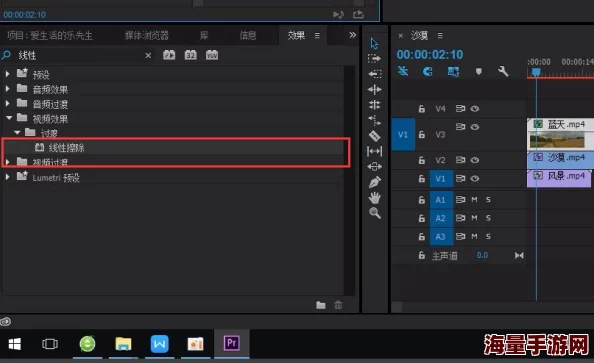Image resolution: width=594 pixels, height=363 pixels.
Task: Expand the 视频过渡 folder
Action: pos(7,162)
